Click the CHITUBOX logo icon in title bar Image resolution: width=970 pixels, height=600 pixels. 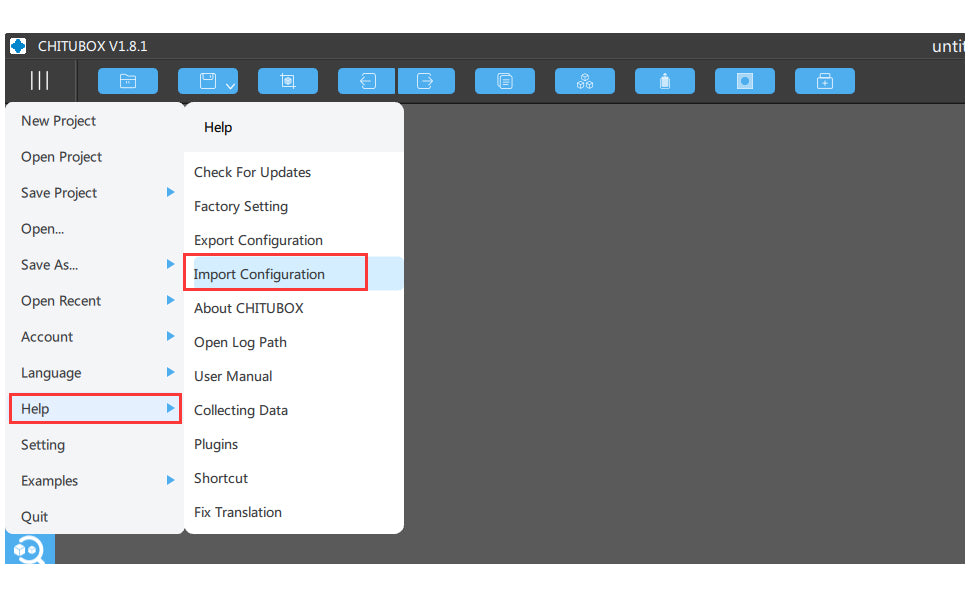pyautogui.click(x=18, y=46)
